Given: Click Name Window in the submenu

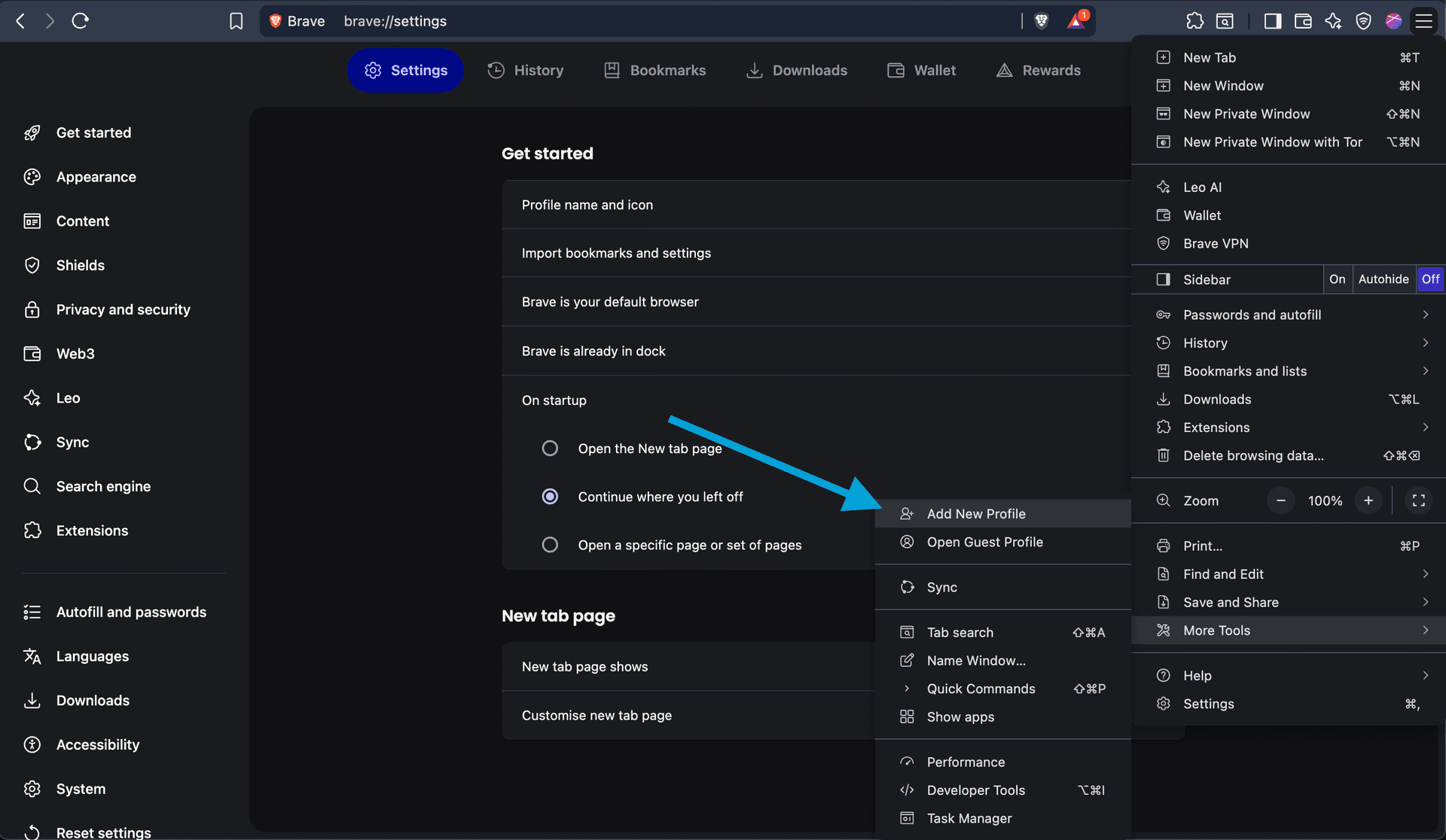Looking at the screenshot, I should pos(1003,661).
